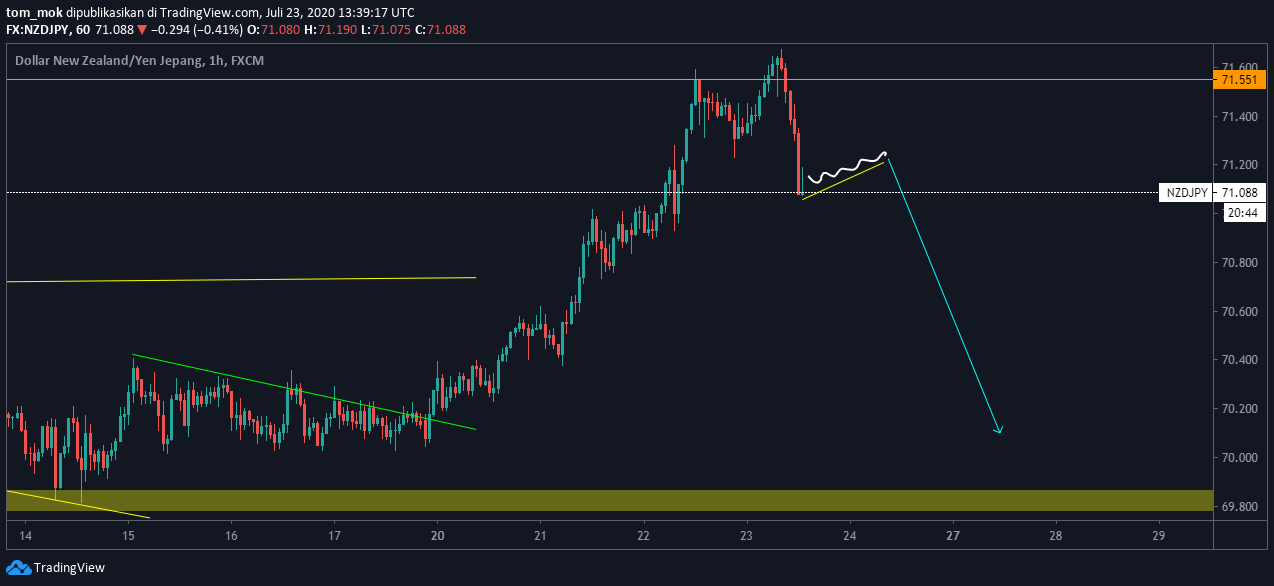Click date 27 on time axis
Image resolution: width=1274 pixels, height=586 pixels.
tap(953, 535)
